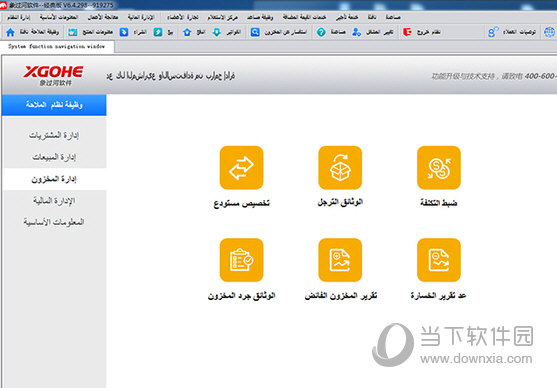The image size is (557, 388).
Task: Click the blue up-arrow house toolbar icon
Action: (x=187, y=32)
